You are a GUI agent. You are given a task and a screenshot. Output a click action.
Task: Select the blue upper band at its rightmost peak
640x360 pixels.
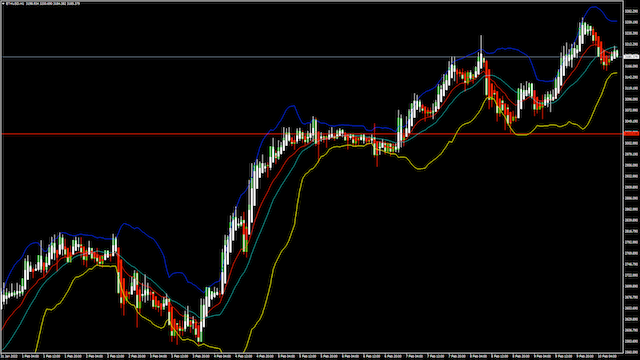594,7
